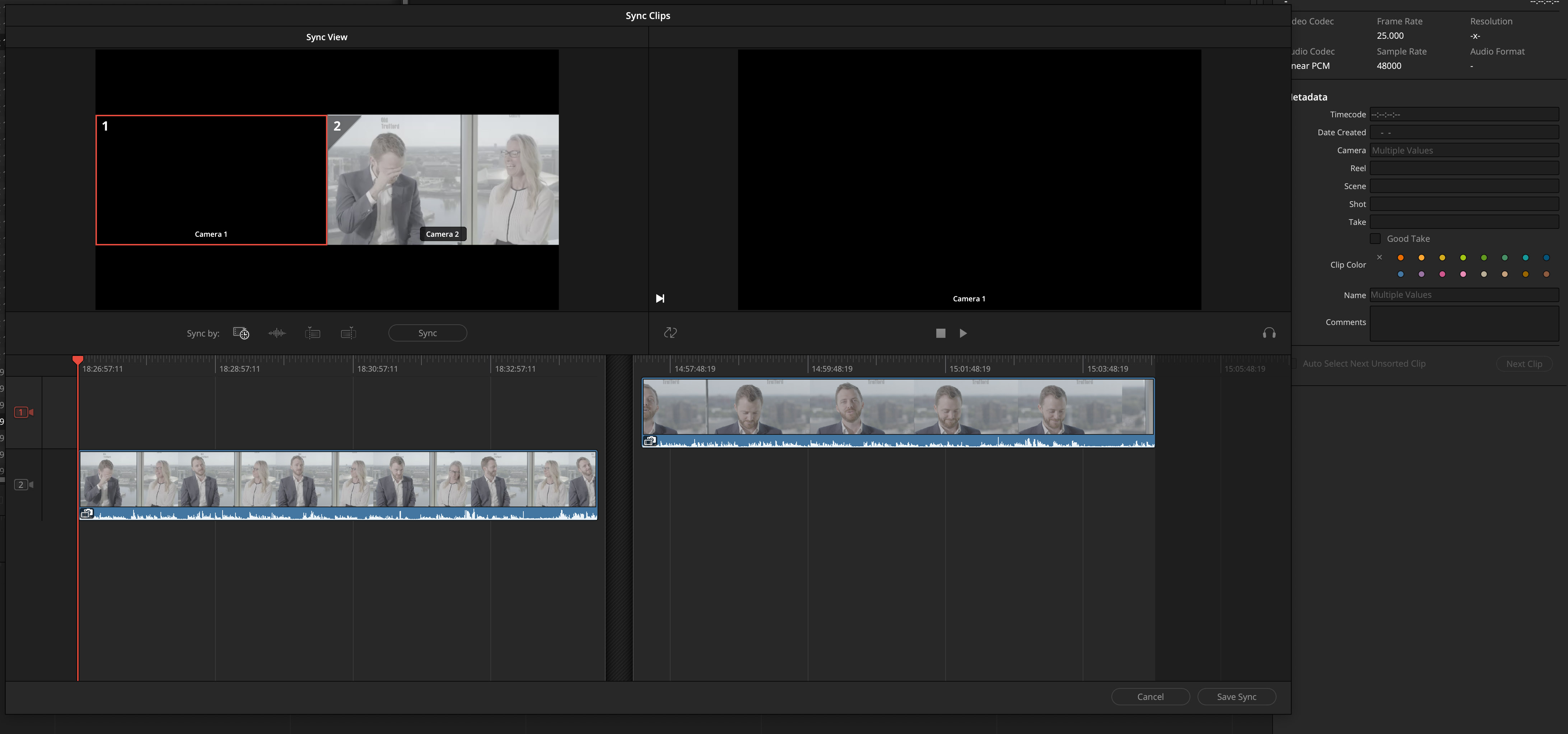Select the Camera 2 angle thumbnail

point(443,180)
